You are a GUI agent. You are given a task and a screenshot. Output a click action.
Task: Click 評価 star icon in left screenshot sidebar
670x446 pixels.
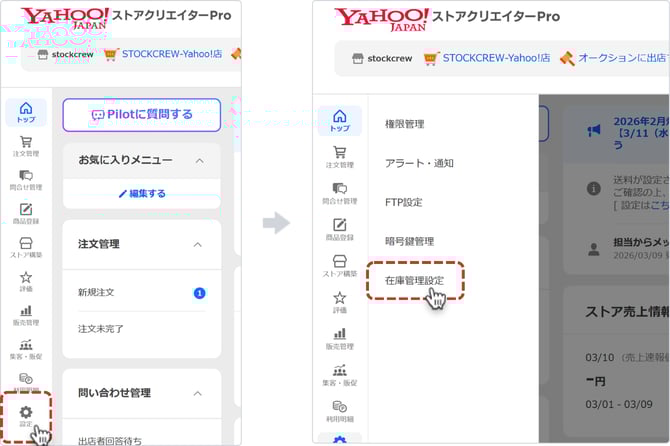(26, 281)
